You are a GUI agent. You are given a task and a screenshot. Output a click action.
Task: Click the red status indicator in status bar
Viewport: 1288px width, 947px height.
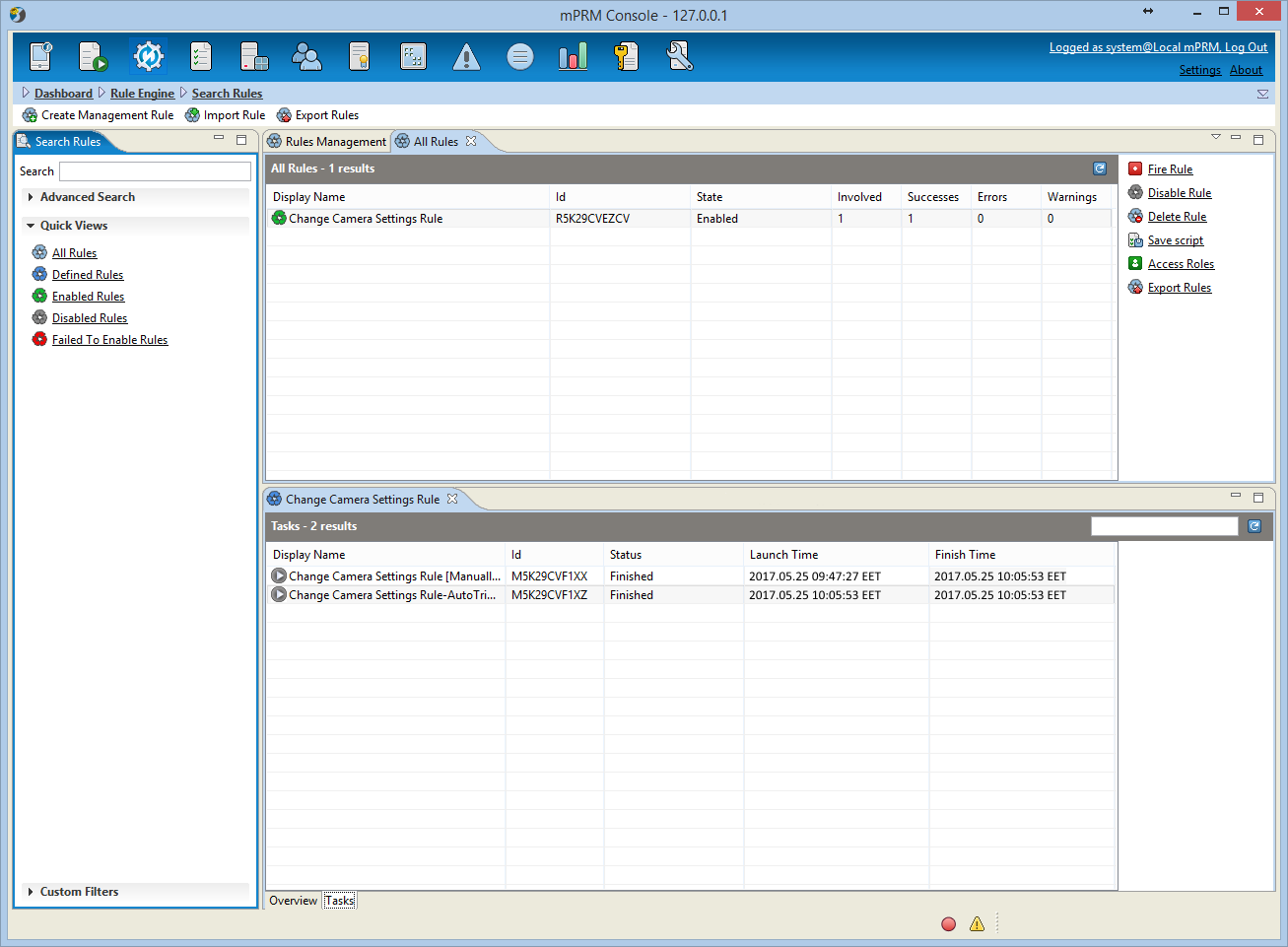click(949, 924)
